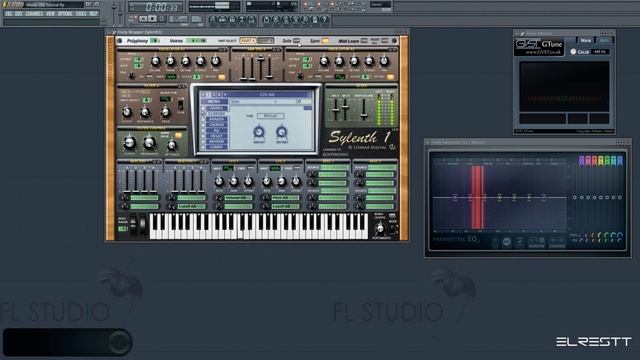Viewport: 640px width, 360px height.
Task: Toggle LFO 1 free switch
Action: (250, 168)
